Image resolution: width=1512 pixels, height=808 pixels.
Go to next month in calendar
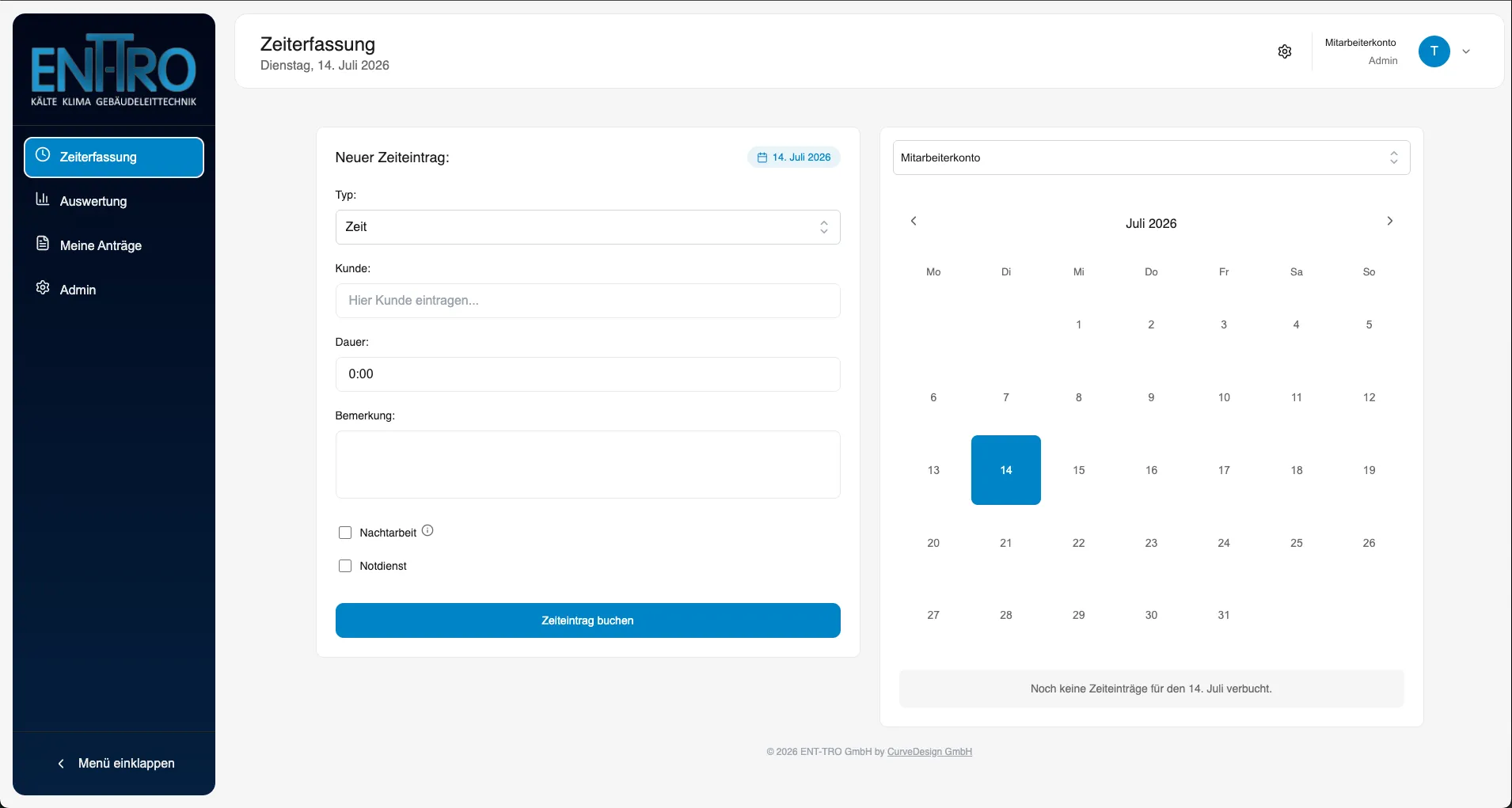click(x=1390, y=221)
